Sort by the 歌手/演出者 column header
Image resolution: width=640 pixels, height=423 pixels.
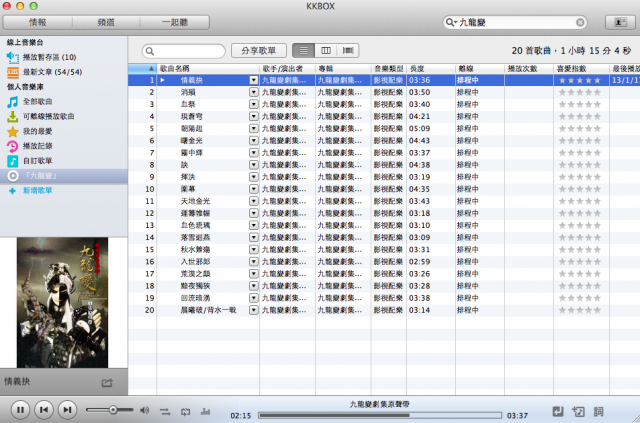[x=287, y=69]
